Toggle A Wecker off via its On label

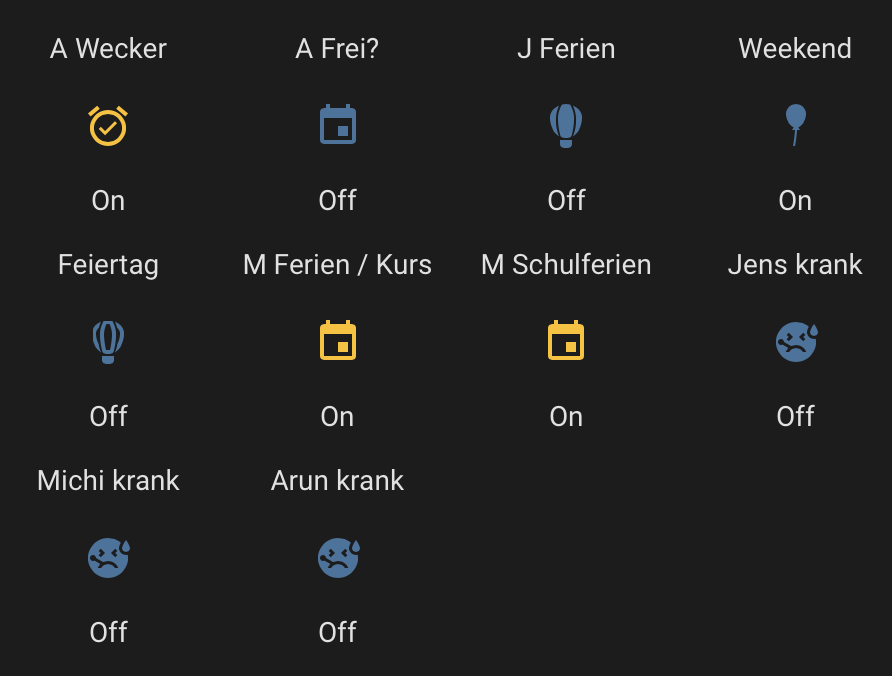[x=108, y=200]
